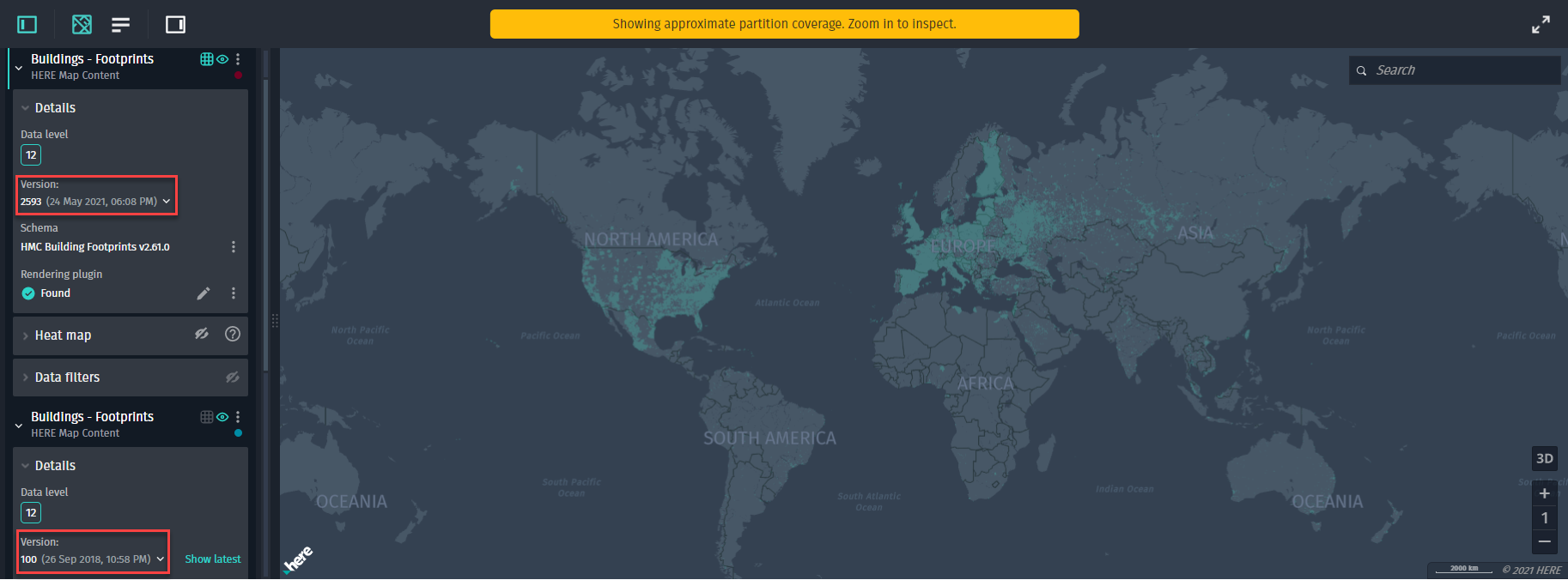Zoom in on the map with plus button
Image resolution: width=1568 pixels, height=580 pixels.
pyautogui.click(x=1544, y=493)
